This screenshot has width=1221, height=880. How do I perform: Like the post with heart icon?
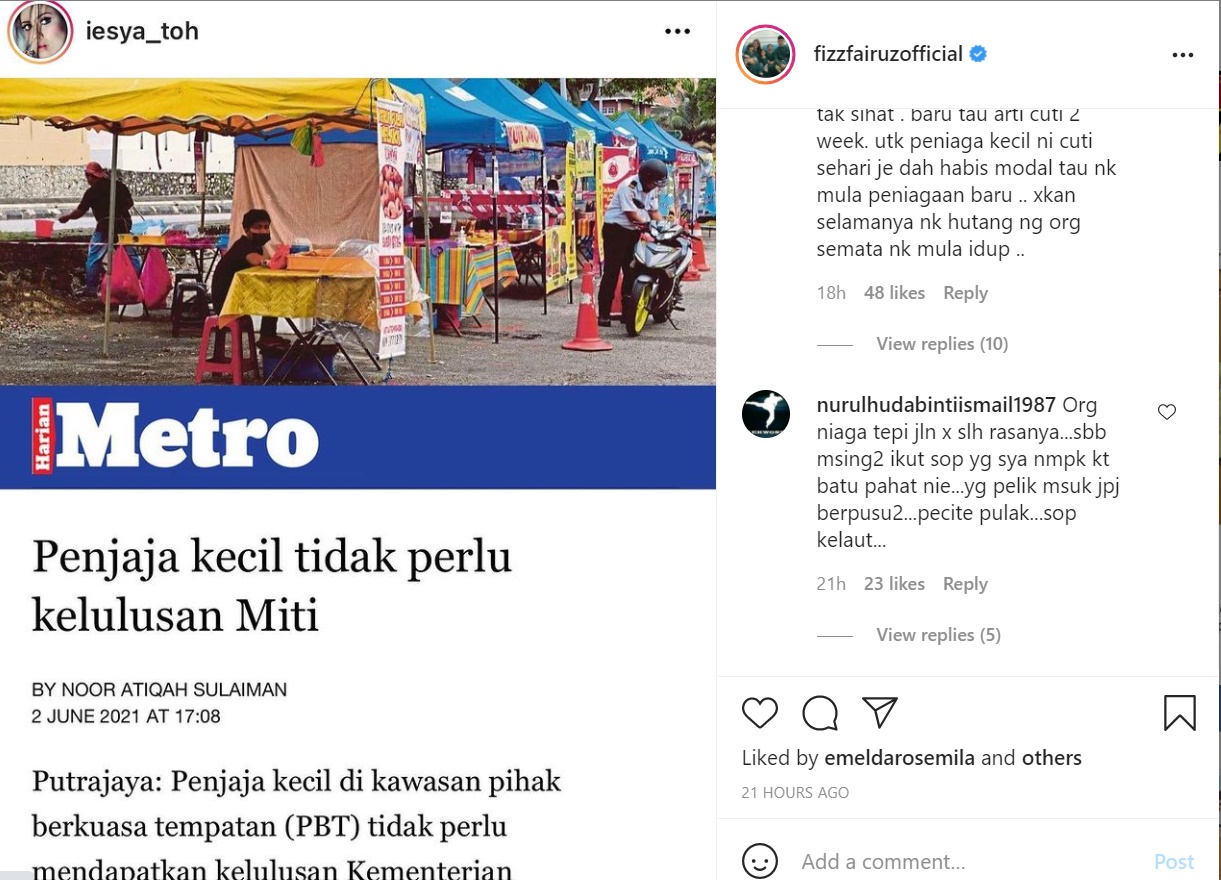[x=760, y=713]
